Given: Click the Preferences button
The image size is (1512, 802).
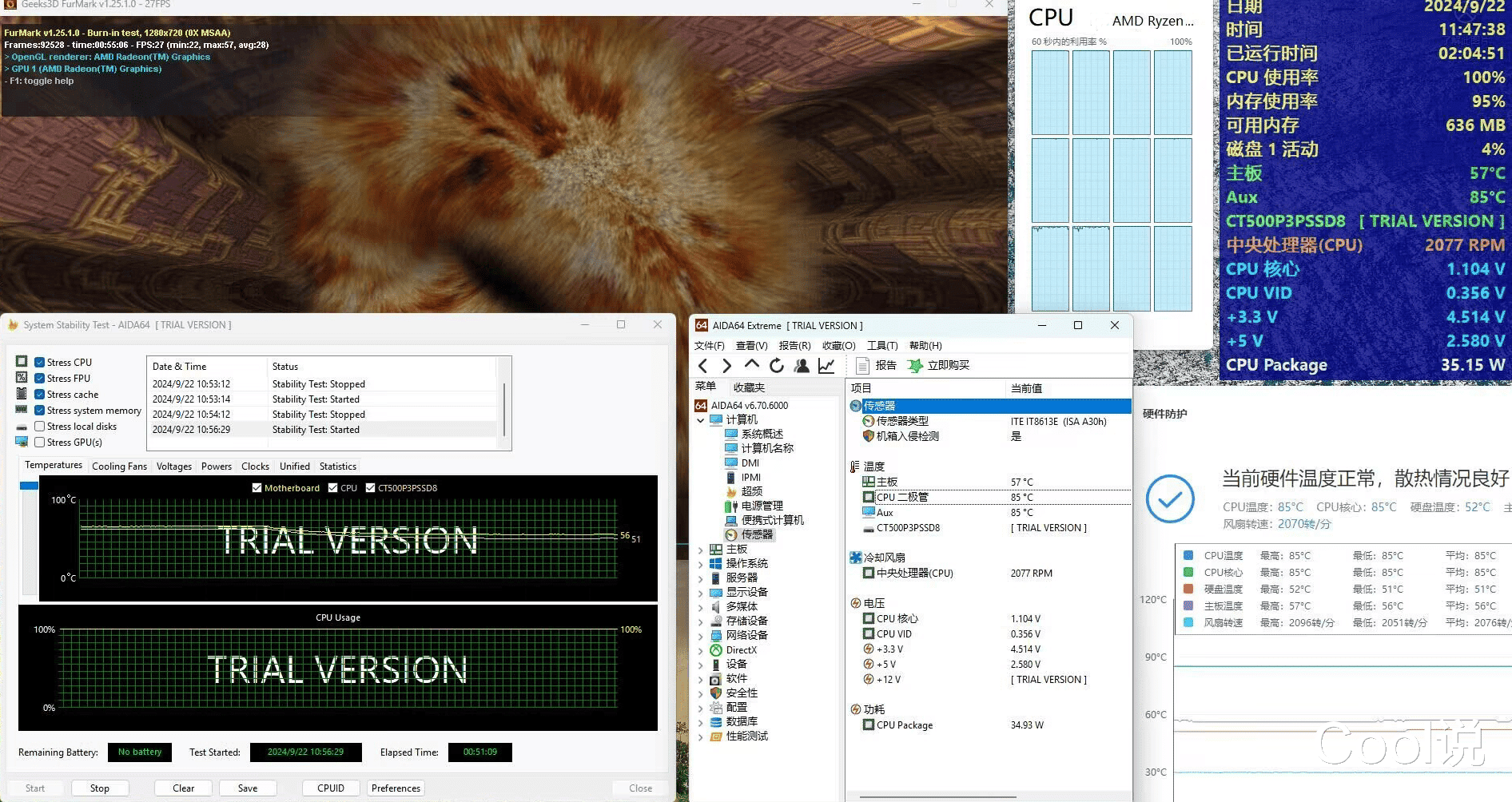Looking at the screenshot, I should (396, 788).
